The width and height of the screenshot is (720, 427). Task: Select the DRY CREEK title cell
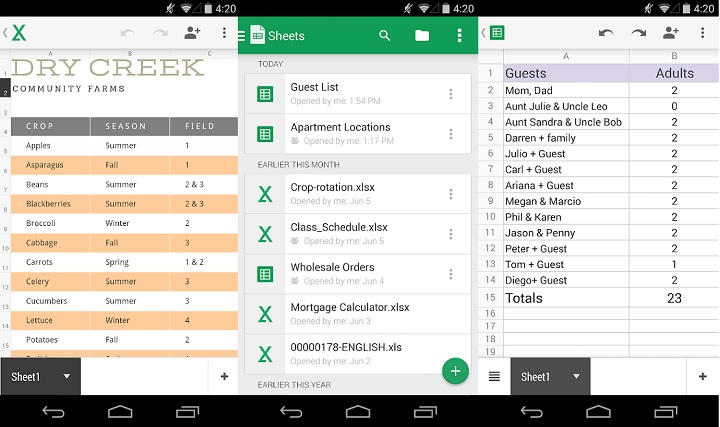107,67
